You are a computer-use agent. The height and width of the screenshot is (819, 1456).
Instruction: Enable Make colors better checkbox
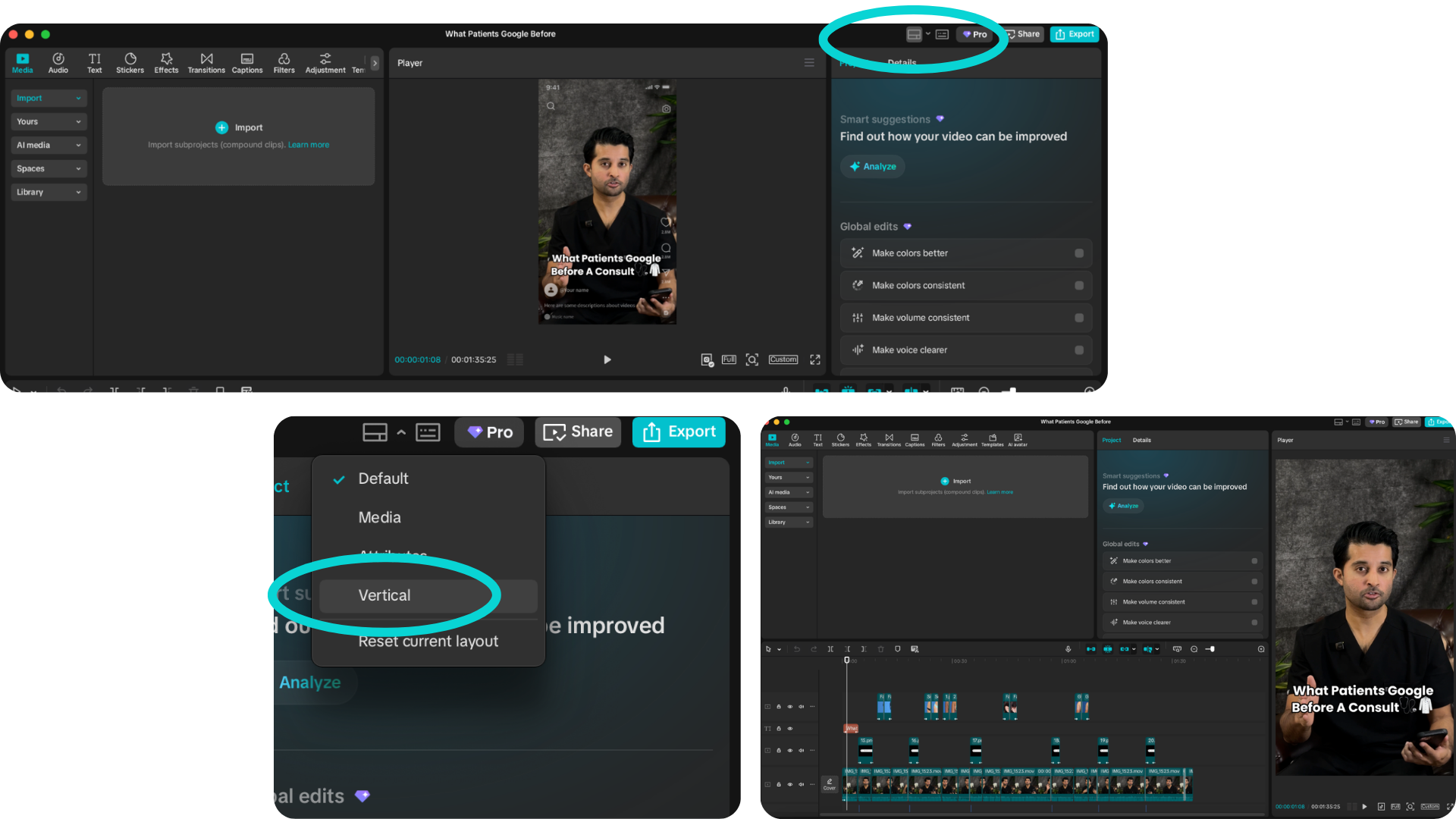coord(1079,253)
